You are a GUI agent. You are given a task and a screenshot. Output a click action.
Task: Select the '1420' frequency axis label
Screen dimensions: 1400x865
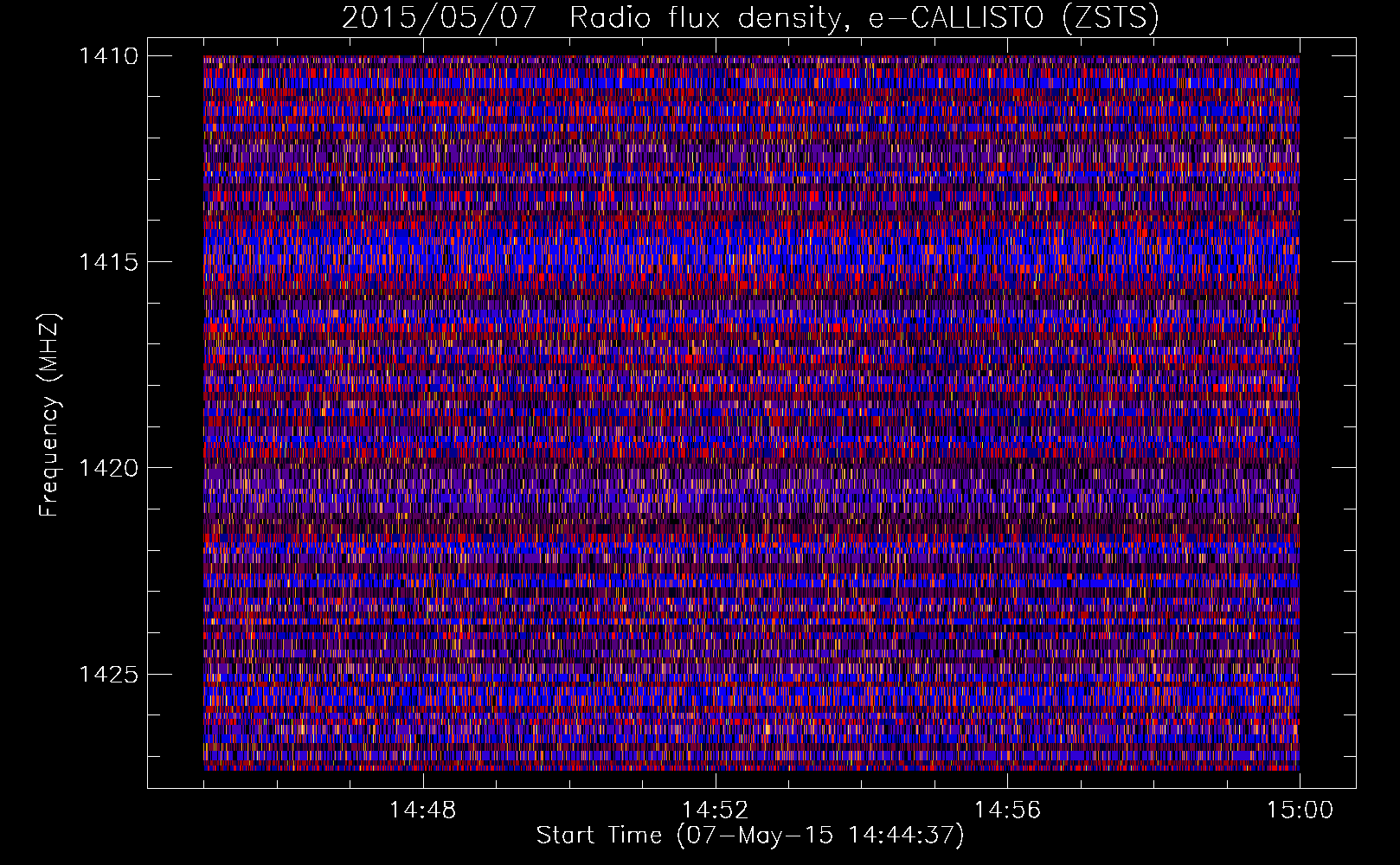[108, 468]
